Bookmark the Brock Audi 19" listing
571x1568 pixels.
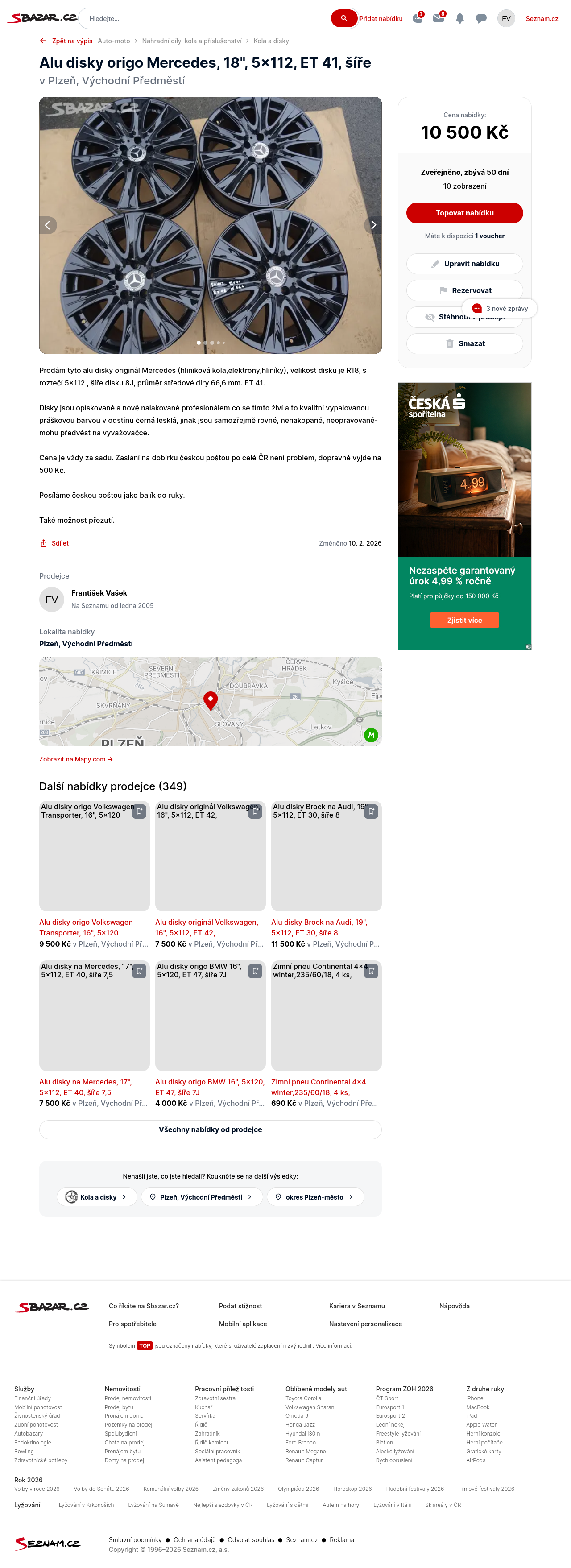371,811
